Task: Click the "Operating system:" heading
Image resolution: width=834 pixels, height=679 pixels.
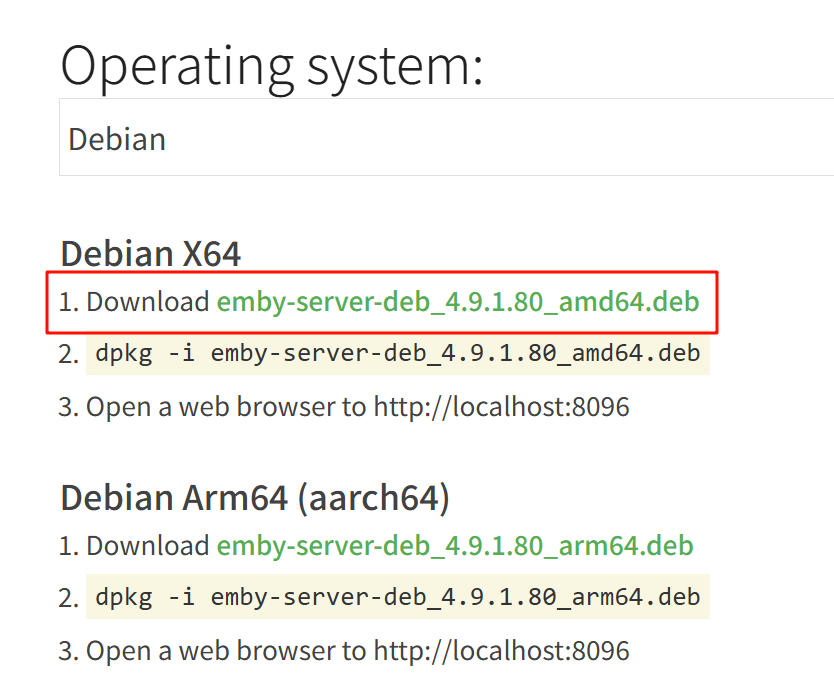Action: [x=272, y=66]
